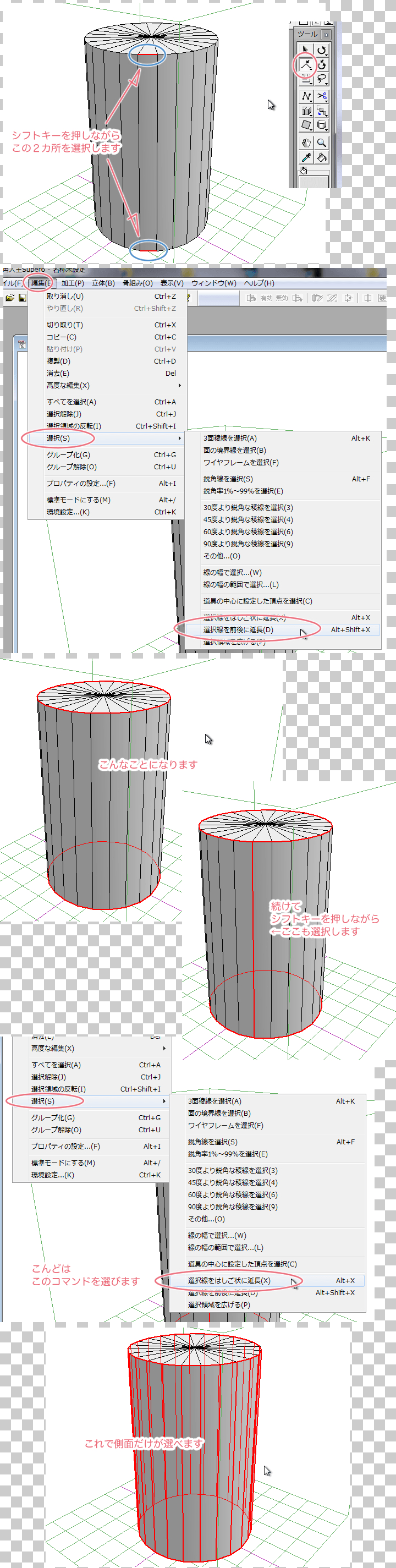The image size is (396, 1568).
Task: Close the ツール tool palette
Action: [x=326, y=35]
